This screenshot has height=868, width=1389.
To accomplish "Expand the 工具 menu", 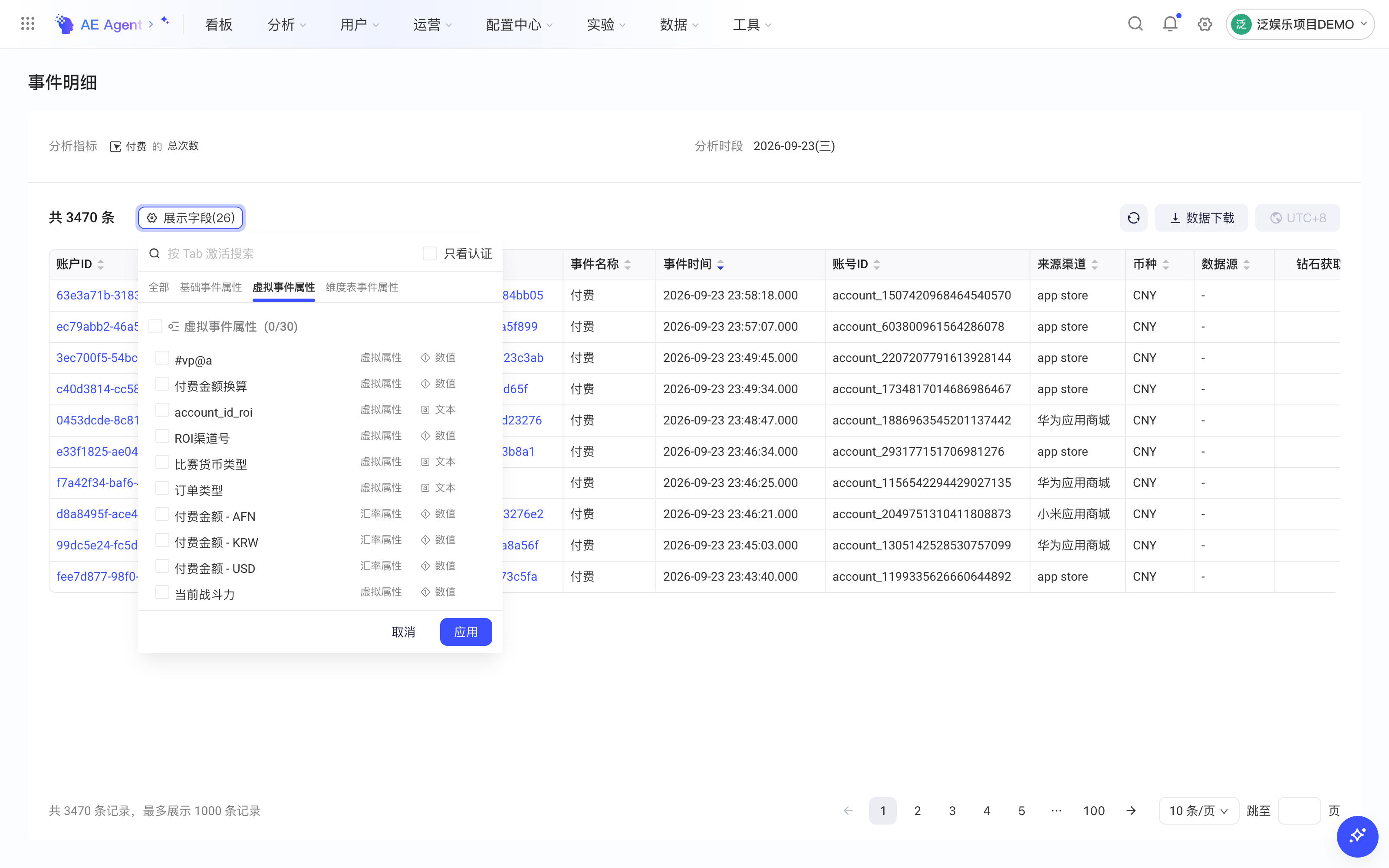I will (752, 24).
